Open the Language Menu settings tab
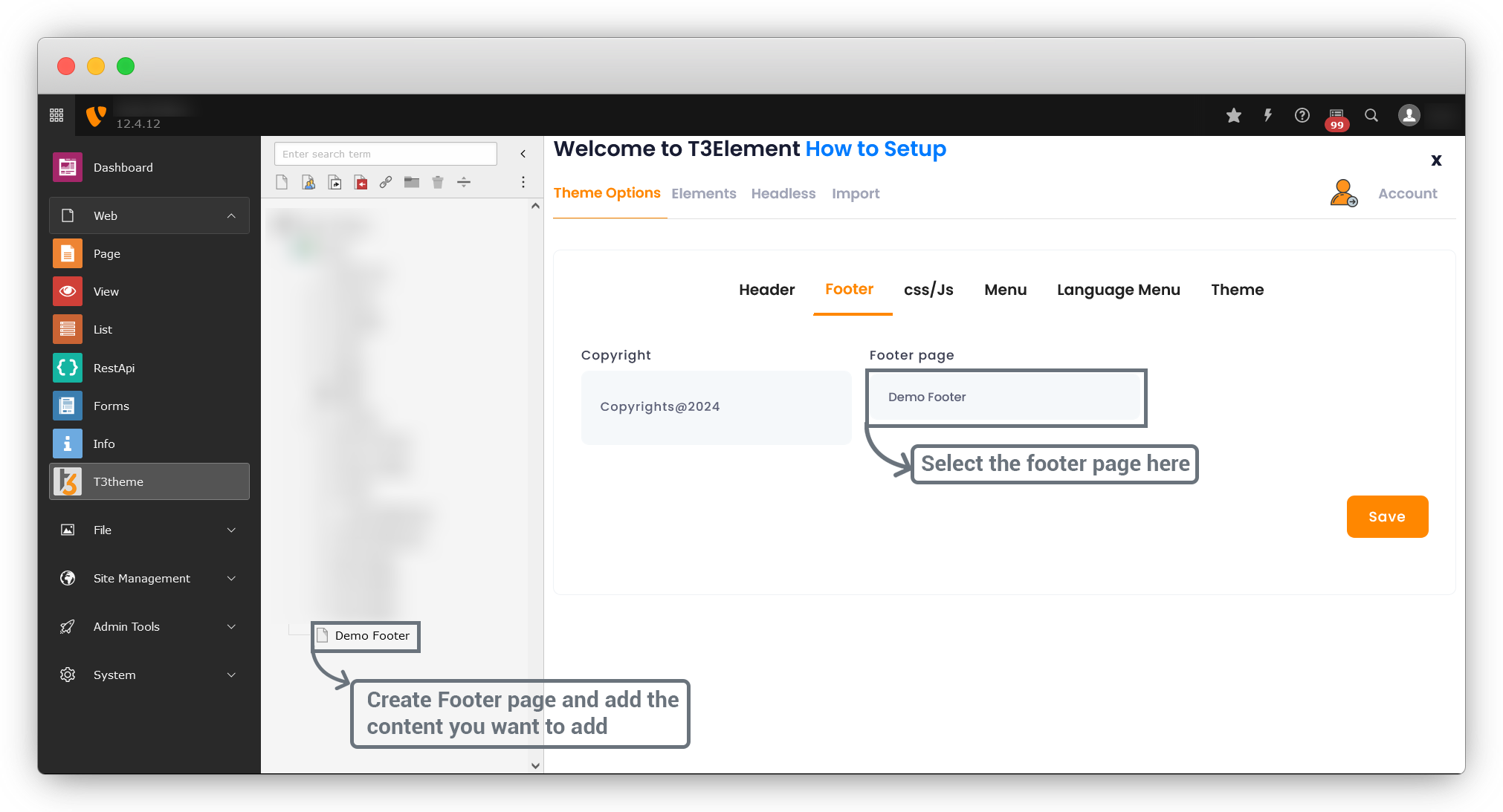 (x=1119, y=290)
